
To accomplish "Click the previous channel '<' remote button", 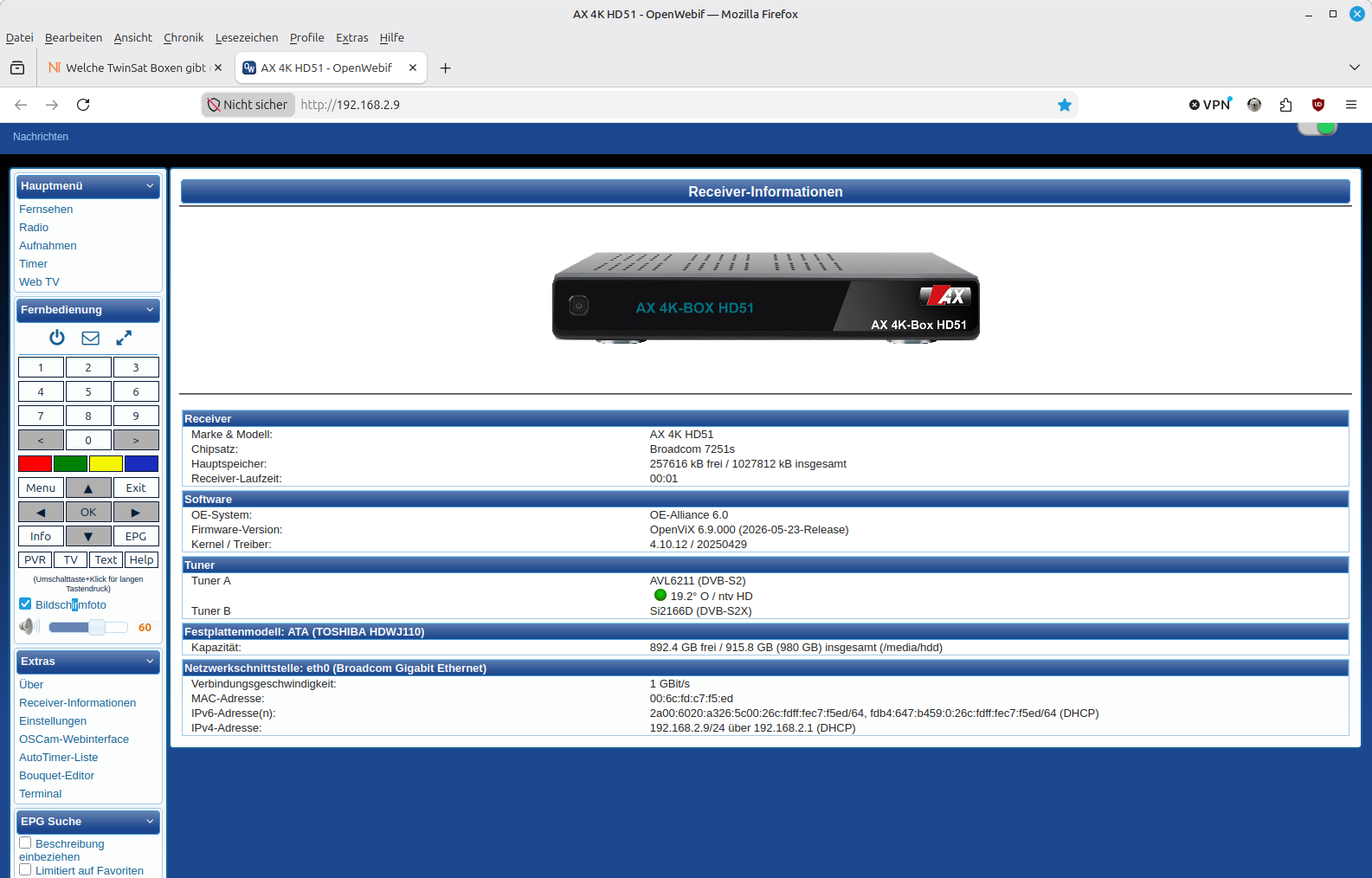I will pos(41,440).
